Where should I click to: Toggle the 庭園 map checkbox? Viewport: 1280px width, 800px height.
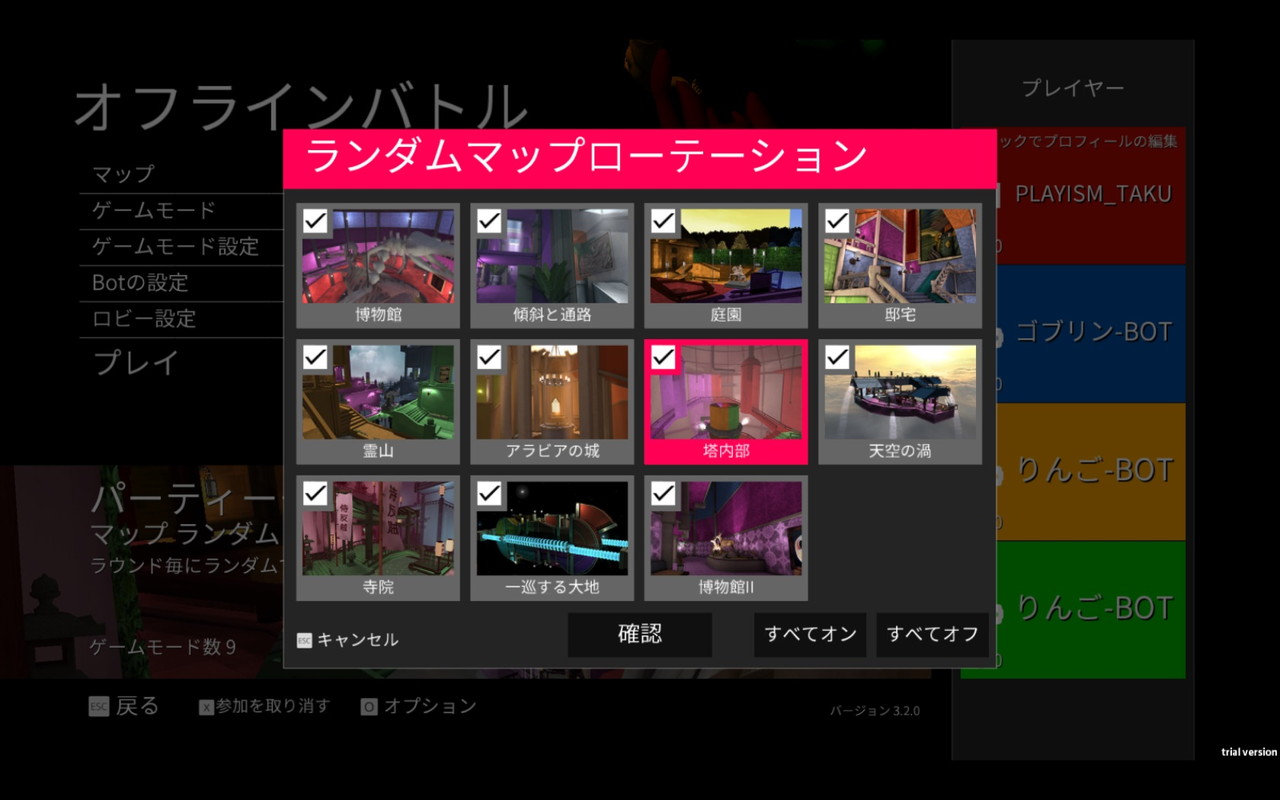663,221
